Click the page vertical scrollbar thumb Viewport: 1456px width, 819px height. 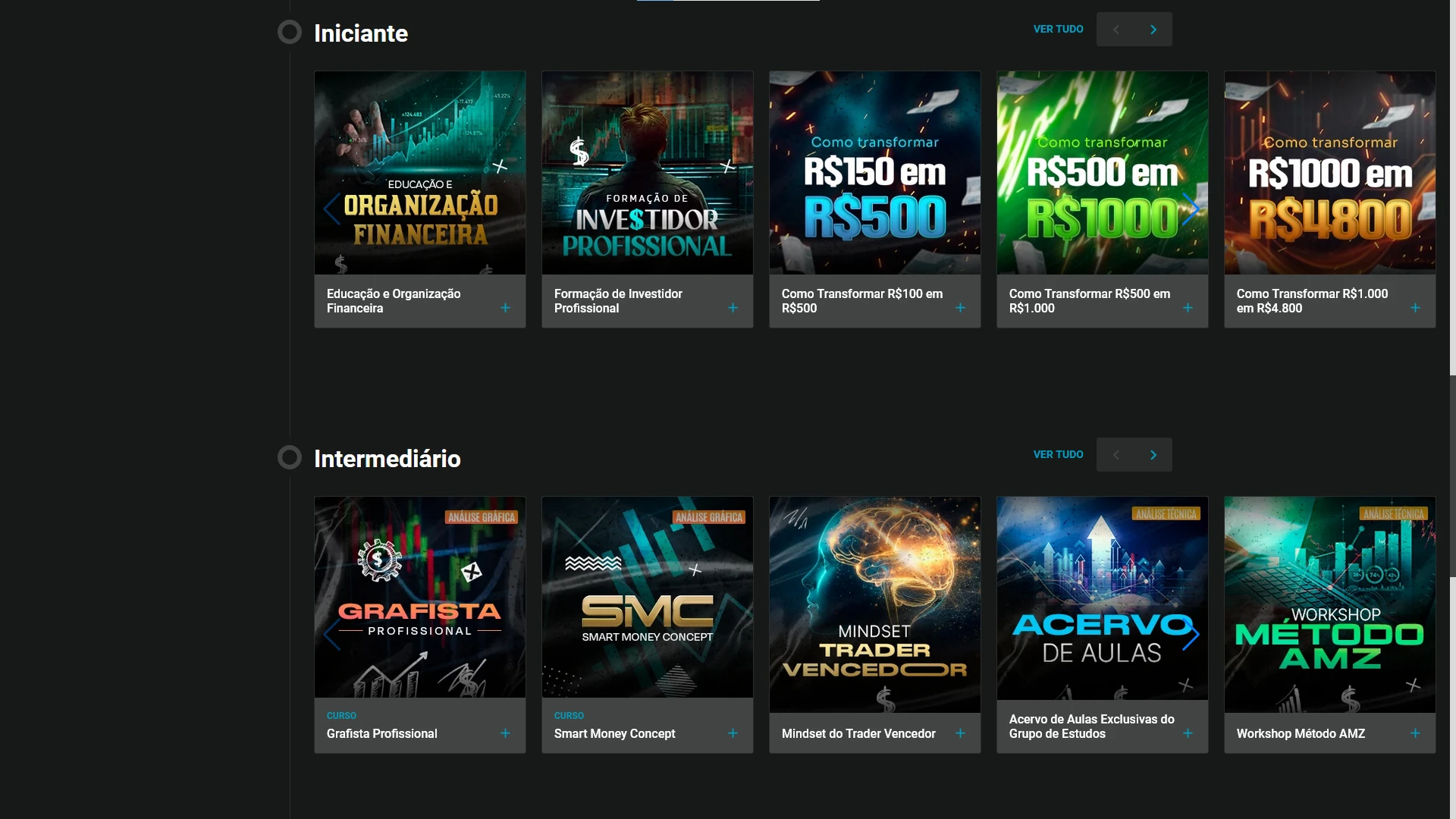coord(1452,474)
